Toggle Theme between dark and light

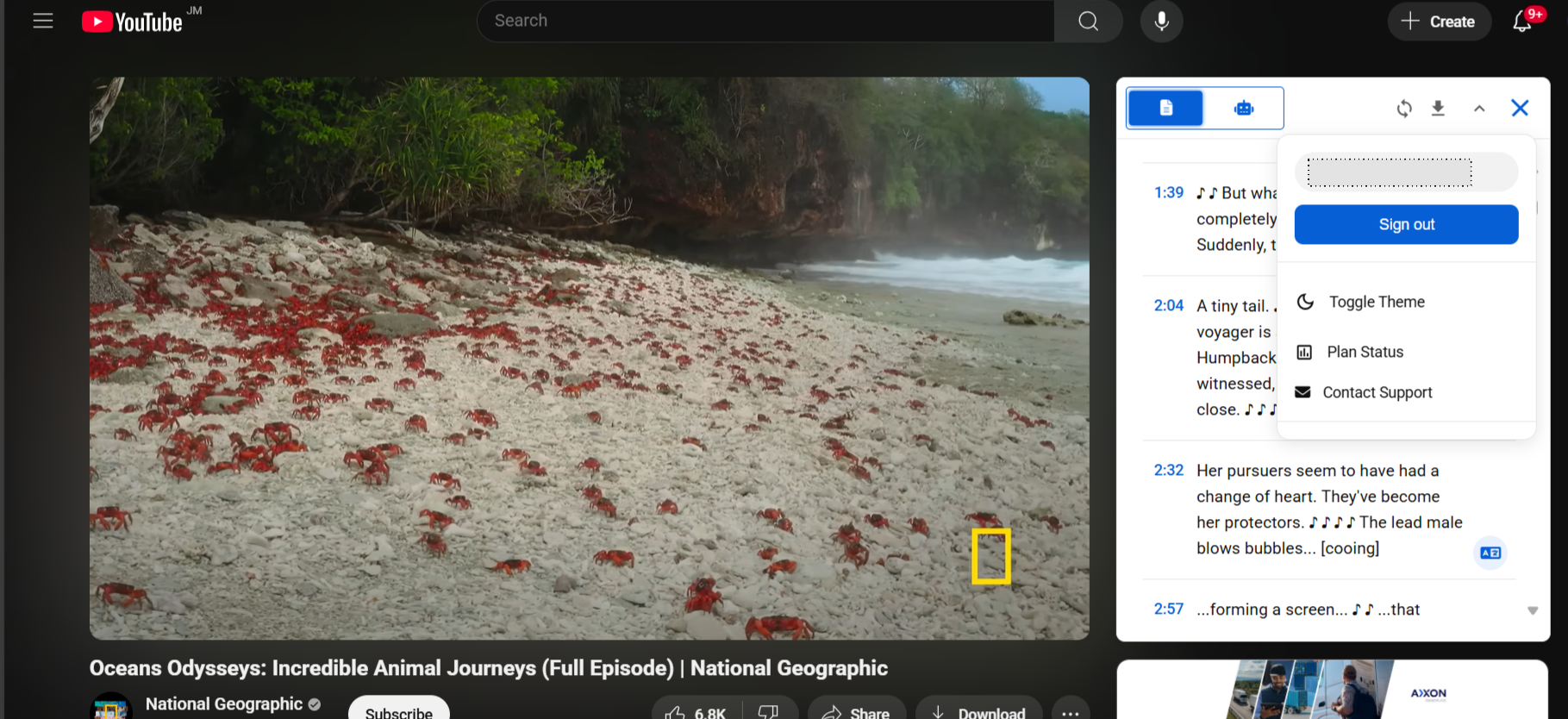(x=1376, y=302)
